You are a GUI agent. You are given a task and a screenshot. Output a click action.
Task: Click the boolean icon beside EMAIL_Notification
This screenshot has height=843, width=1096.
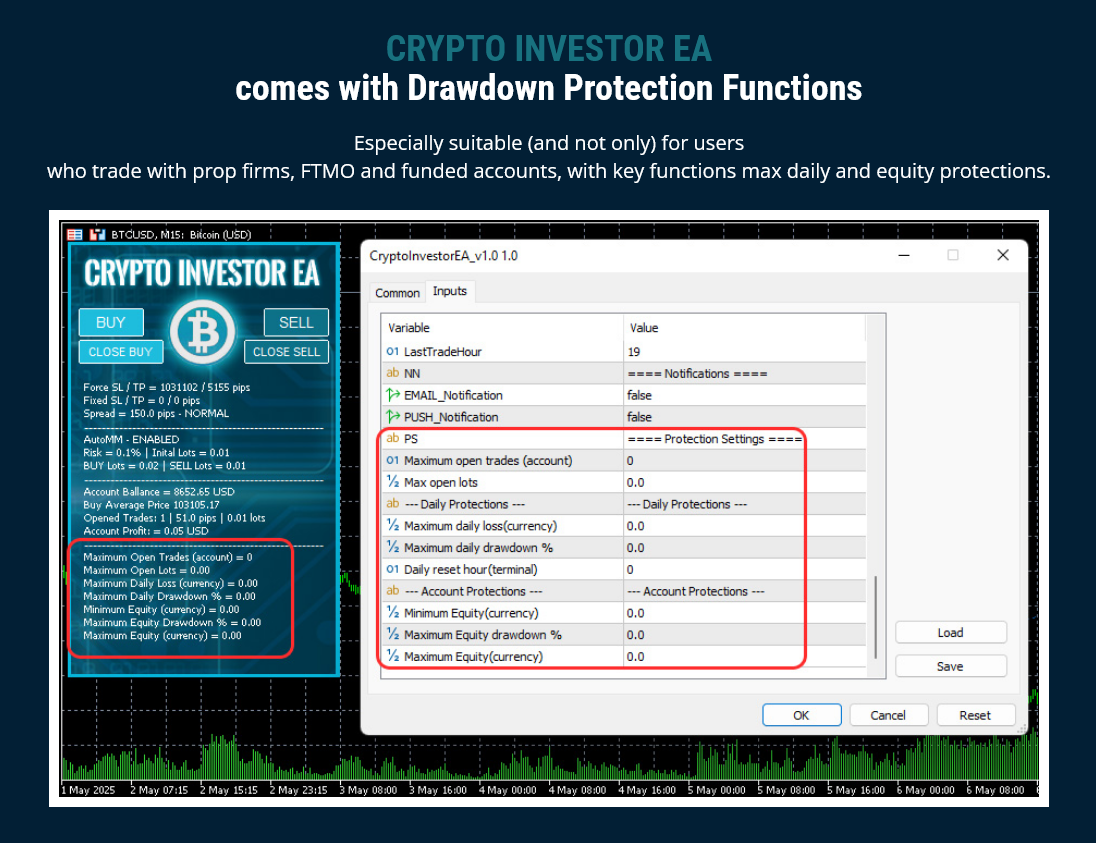393,395
